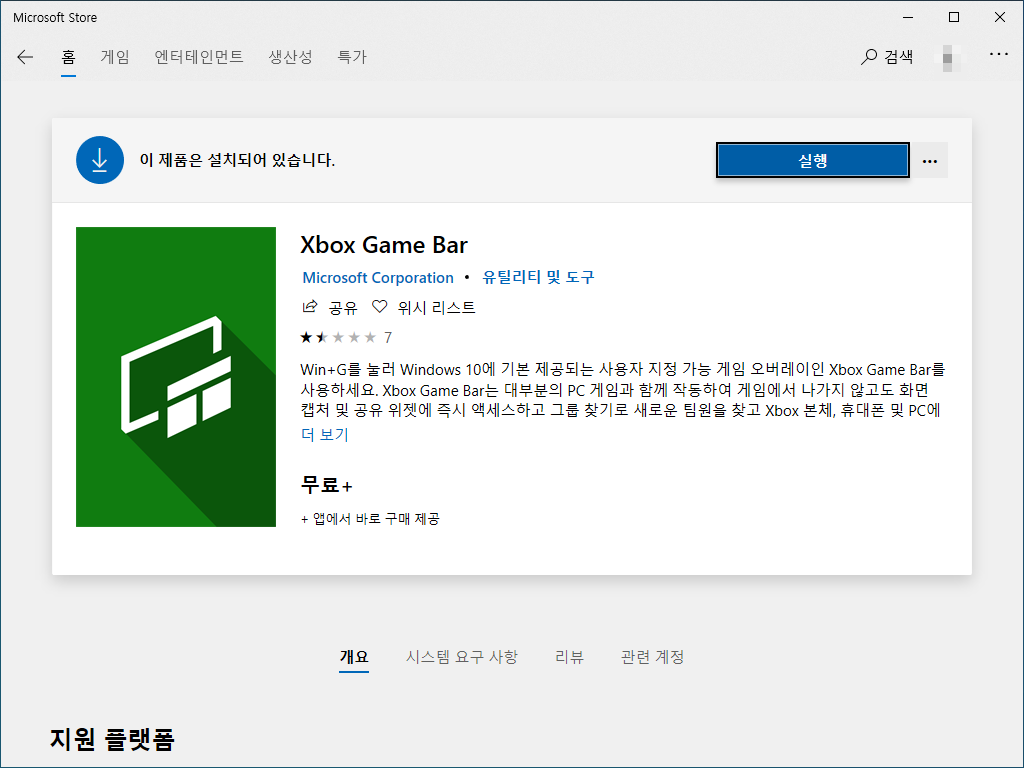Image resolution: width=1024 pixels, height=768 pixels.
Task: Click '이 제품은 설치되어 있습니다.' message
Action: 237,160
